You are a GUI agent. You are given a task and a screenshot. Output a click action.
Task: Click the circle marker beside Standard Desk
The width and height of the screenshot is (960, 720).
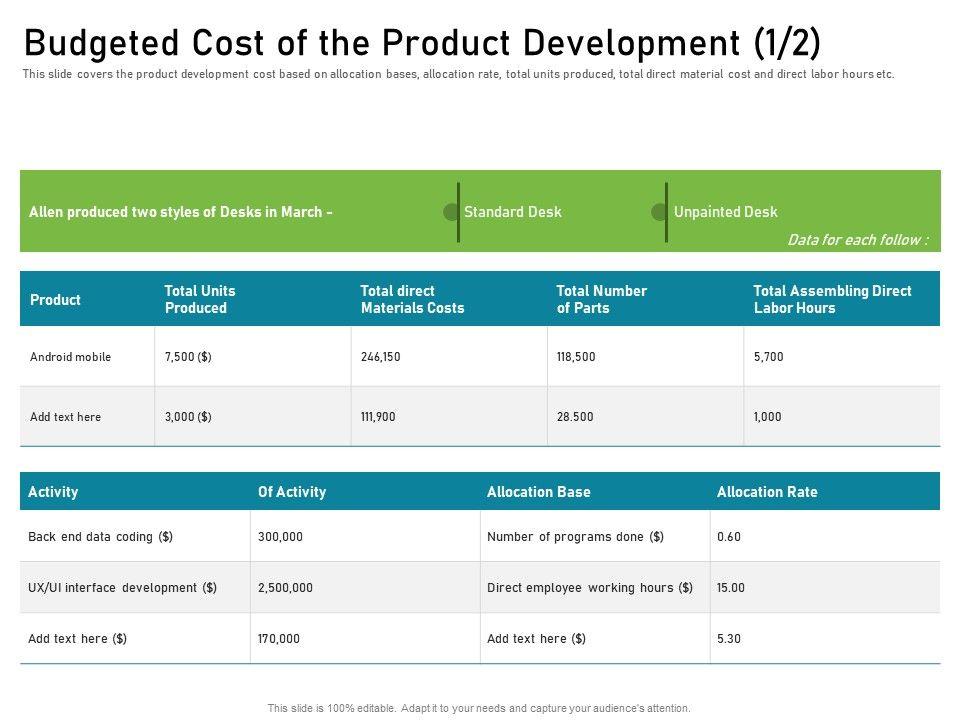[x=451, y=212]
